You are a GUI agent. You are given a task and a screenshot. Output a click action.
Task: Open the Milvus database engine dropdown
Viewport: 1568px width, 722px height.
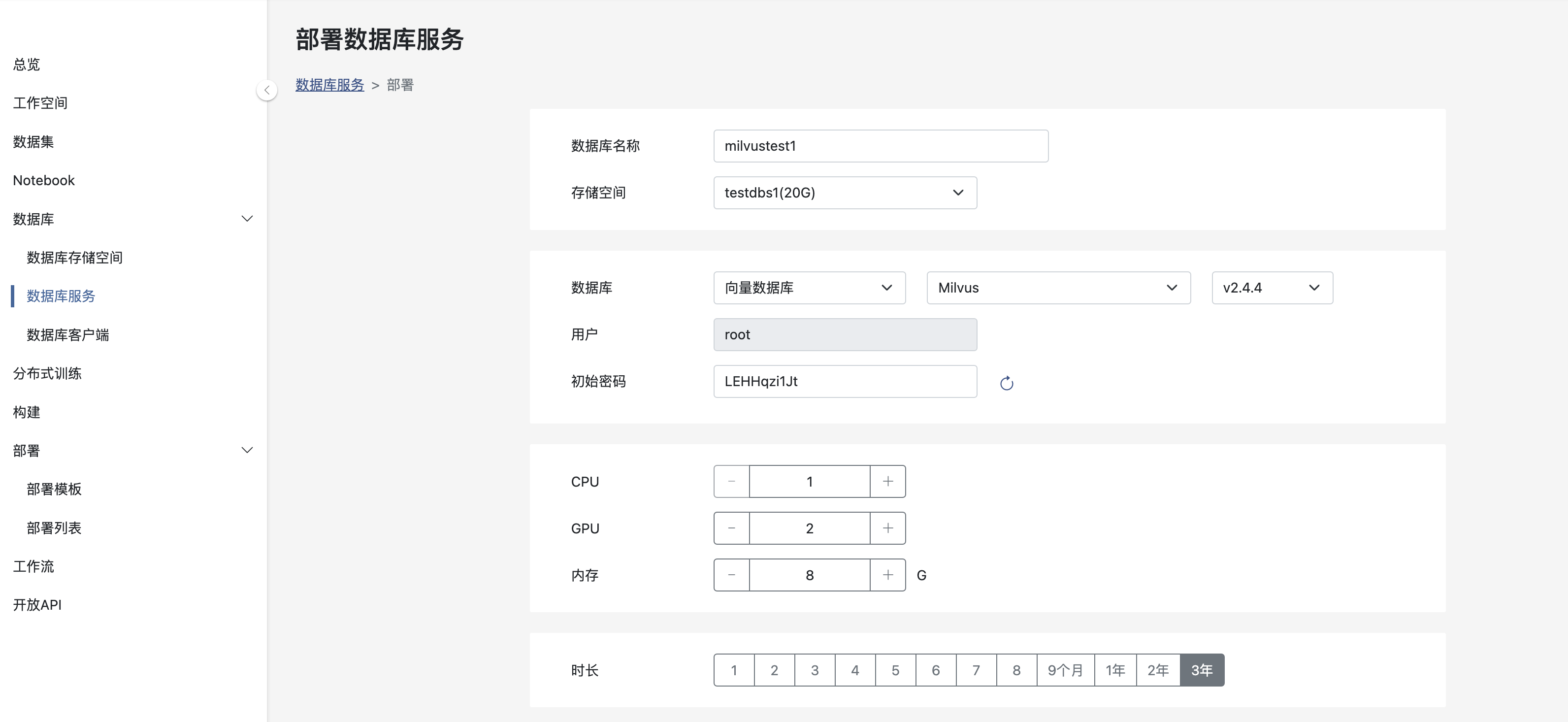pyautogui.click(x=1057, y=288)
